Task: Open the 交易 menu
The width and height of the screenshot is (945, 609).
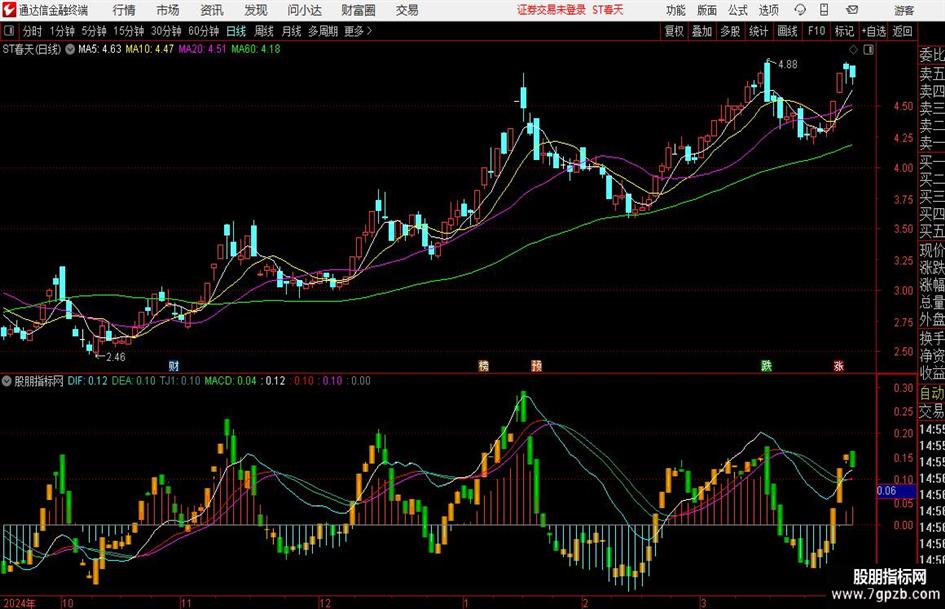Action: click(x=407, y=10)
